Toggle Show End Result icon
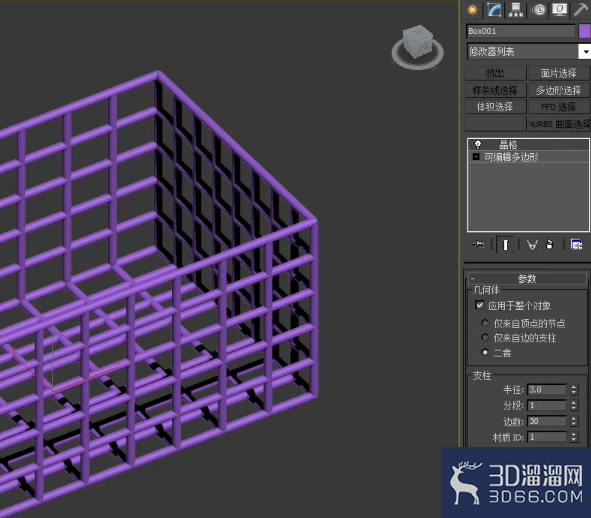This screenshot has height=518, width=591. coord(505,245)
